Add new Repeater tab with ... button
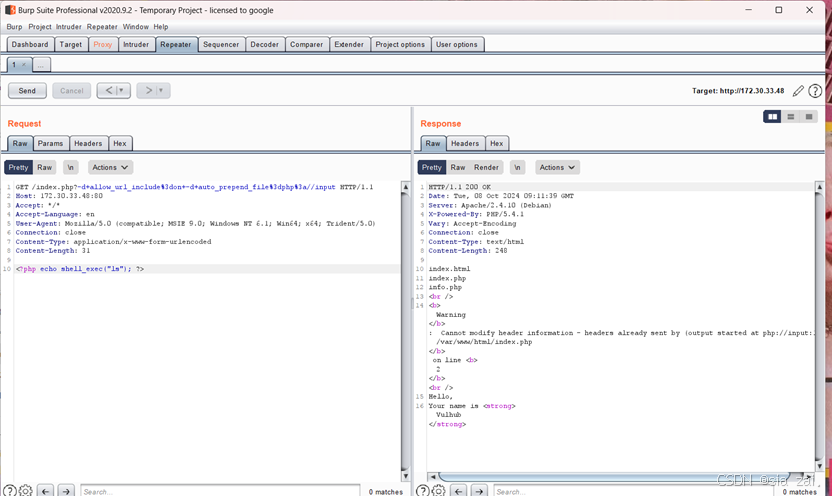832x496 pixels. click(41, 65)
